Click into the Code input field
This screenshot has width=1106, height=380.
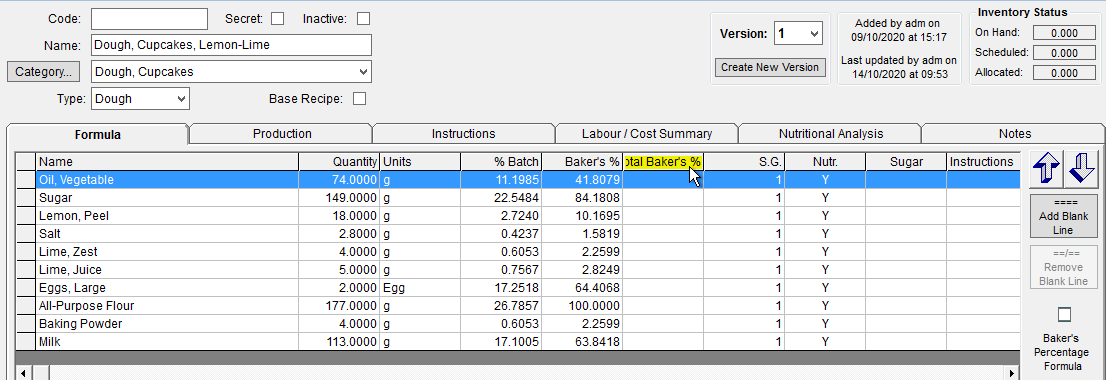(x=150, y=19)
